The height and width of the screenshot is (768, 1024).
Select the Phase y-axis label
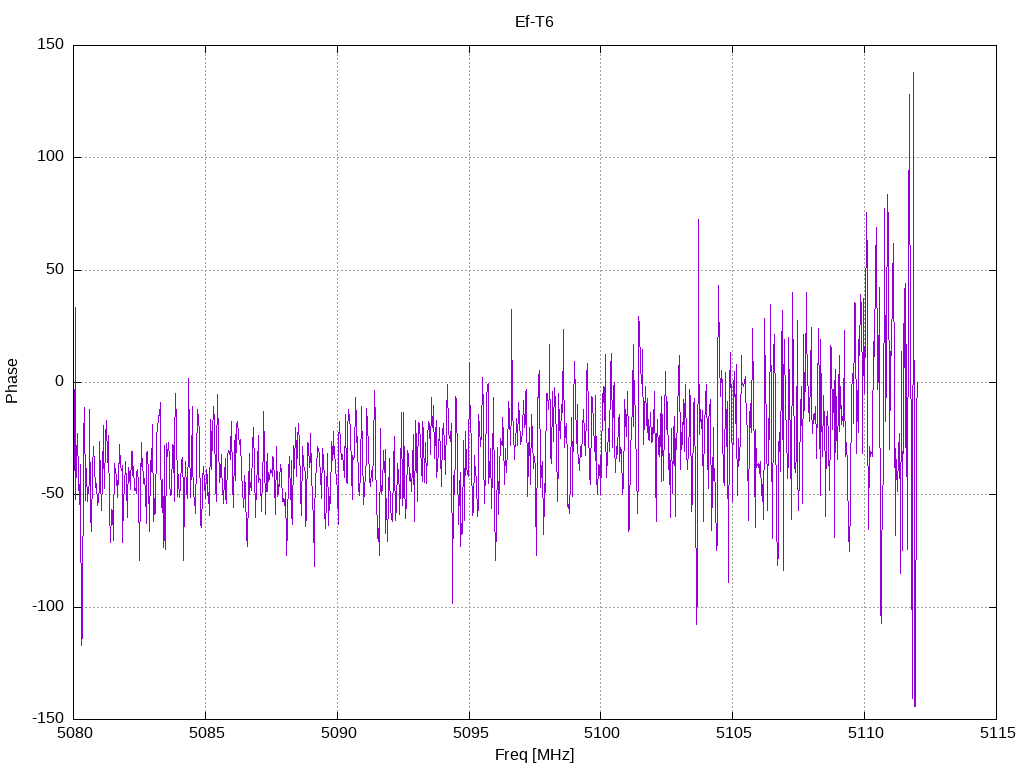point(12,381)
